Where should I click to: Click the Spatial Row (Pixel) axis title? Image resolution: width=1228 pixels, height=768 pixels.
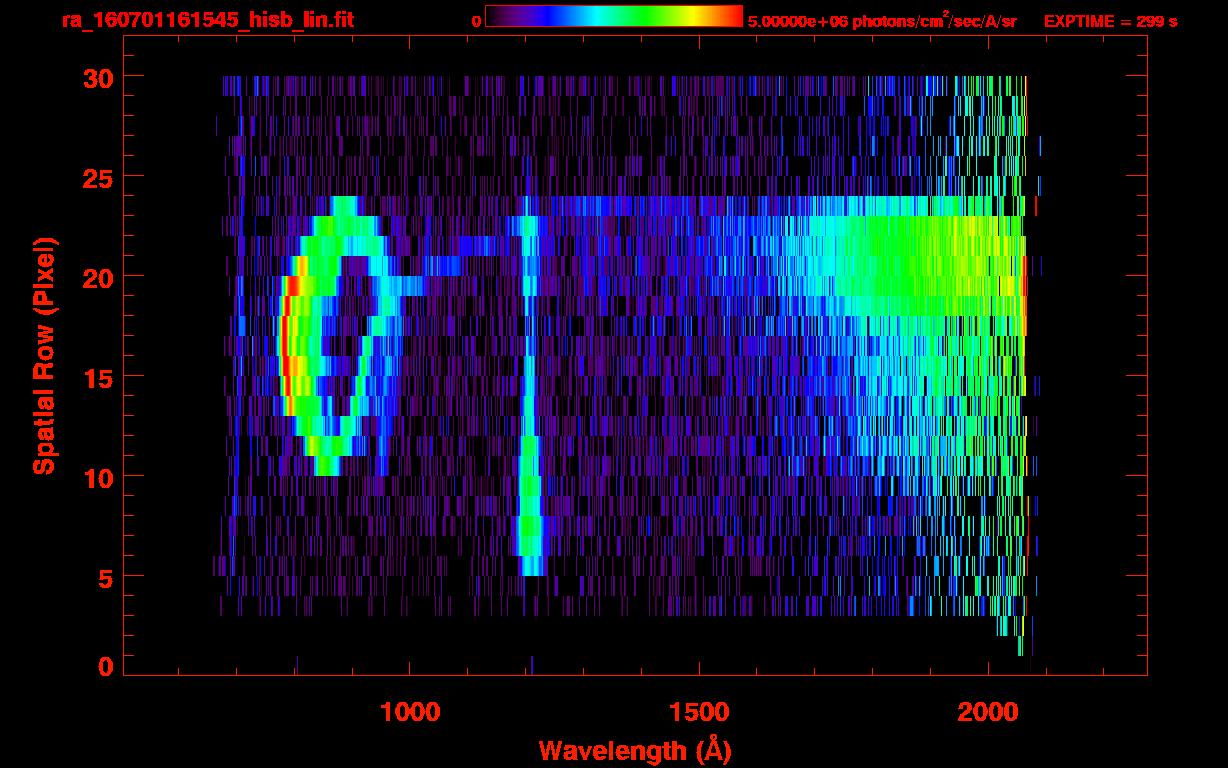pos(44,355)
